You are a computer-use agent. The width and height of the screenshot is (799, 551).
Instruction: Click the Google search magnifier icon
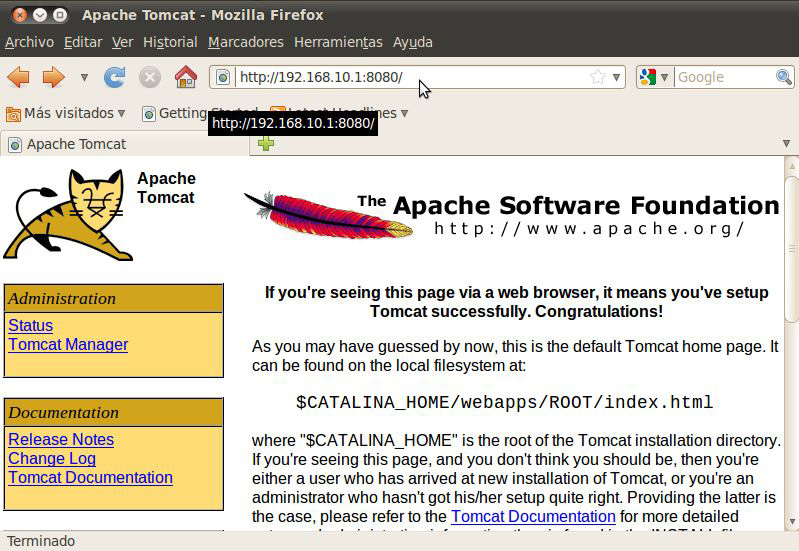pos(784,77)
